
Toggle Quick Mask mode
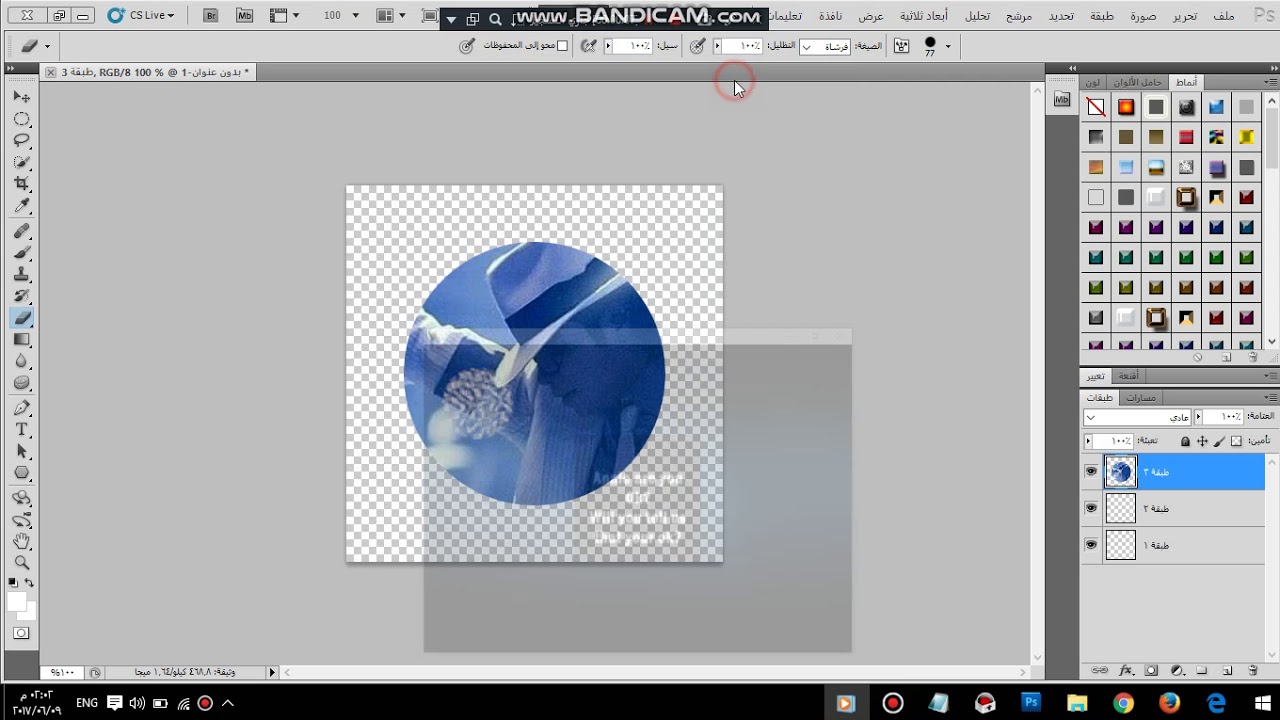click(x=22, y=633)
